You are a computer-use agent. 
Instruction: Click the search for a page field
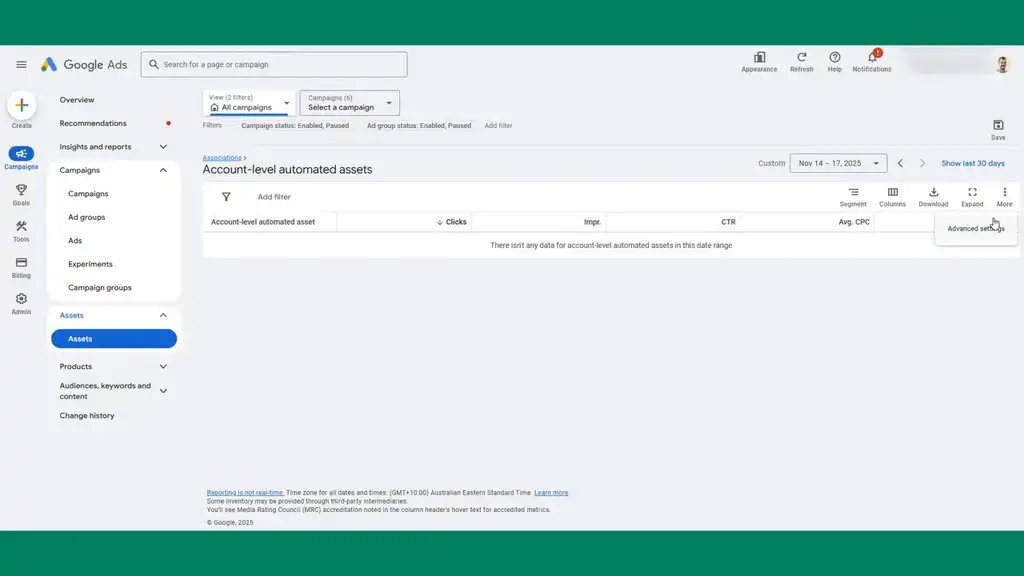[x=274, y=65]
